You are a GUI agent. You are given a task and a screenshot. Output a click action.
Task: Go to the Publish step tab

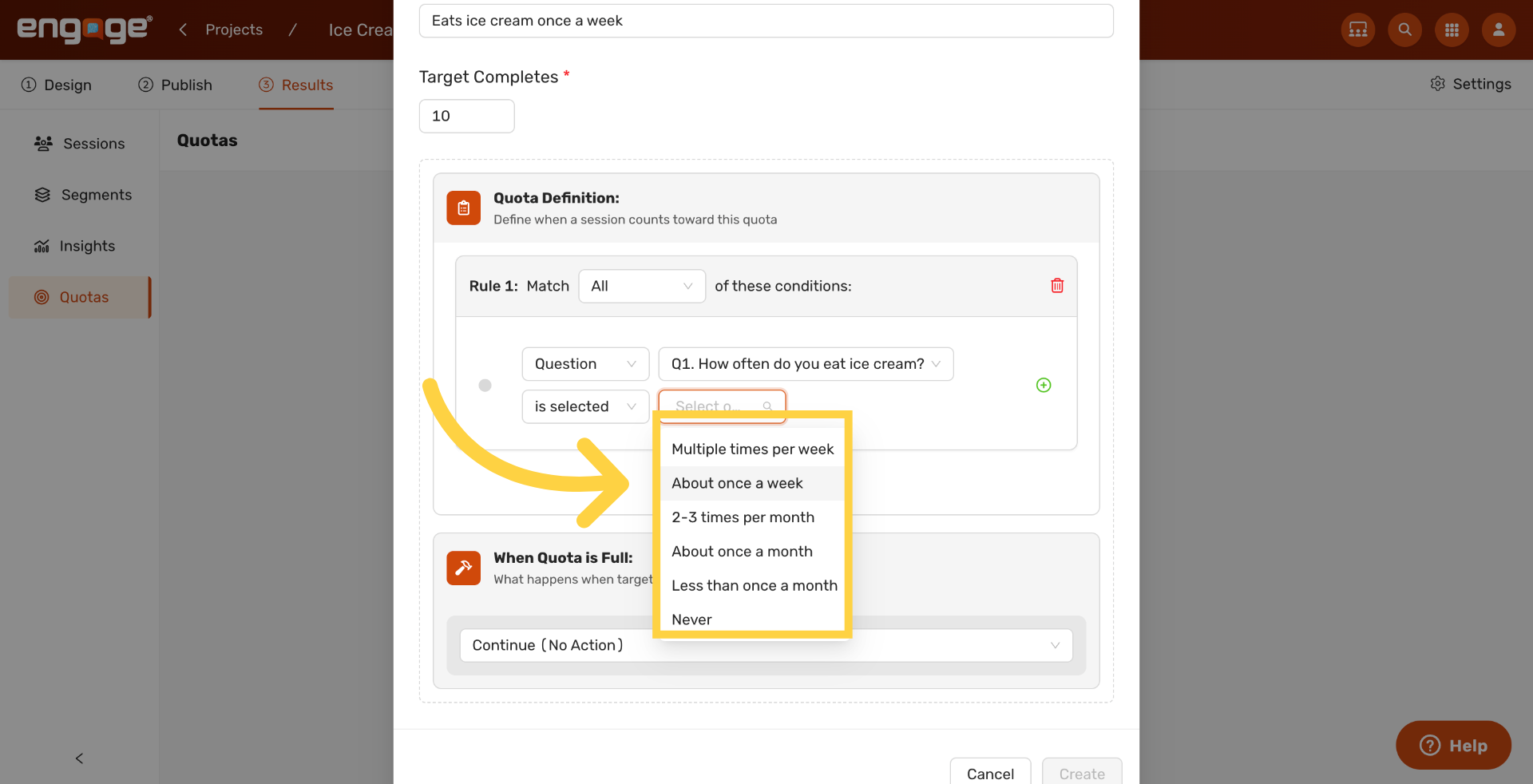click(x=176, y=85)
